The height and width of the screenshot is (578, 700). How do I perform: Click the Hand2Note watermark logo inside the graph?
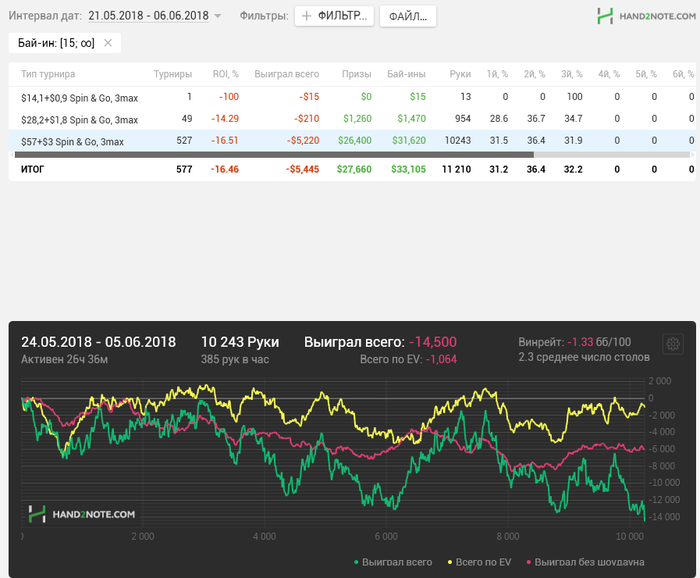point(81,514)
